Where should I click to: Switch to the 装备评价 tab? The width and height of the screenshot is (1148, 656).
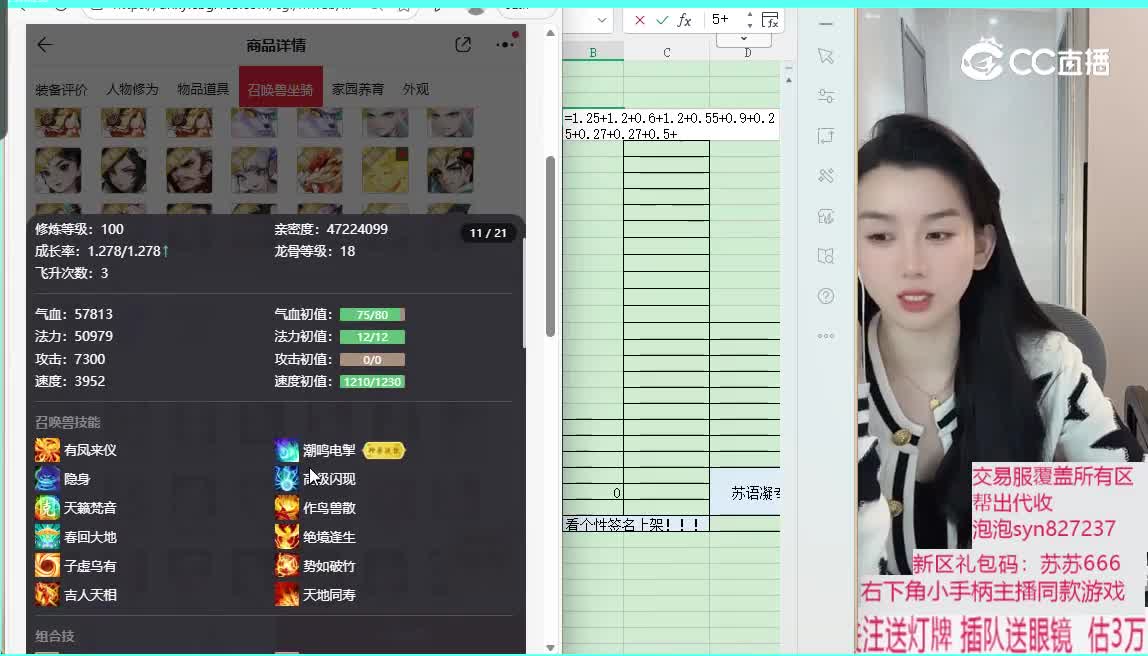[61, 89]
